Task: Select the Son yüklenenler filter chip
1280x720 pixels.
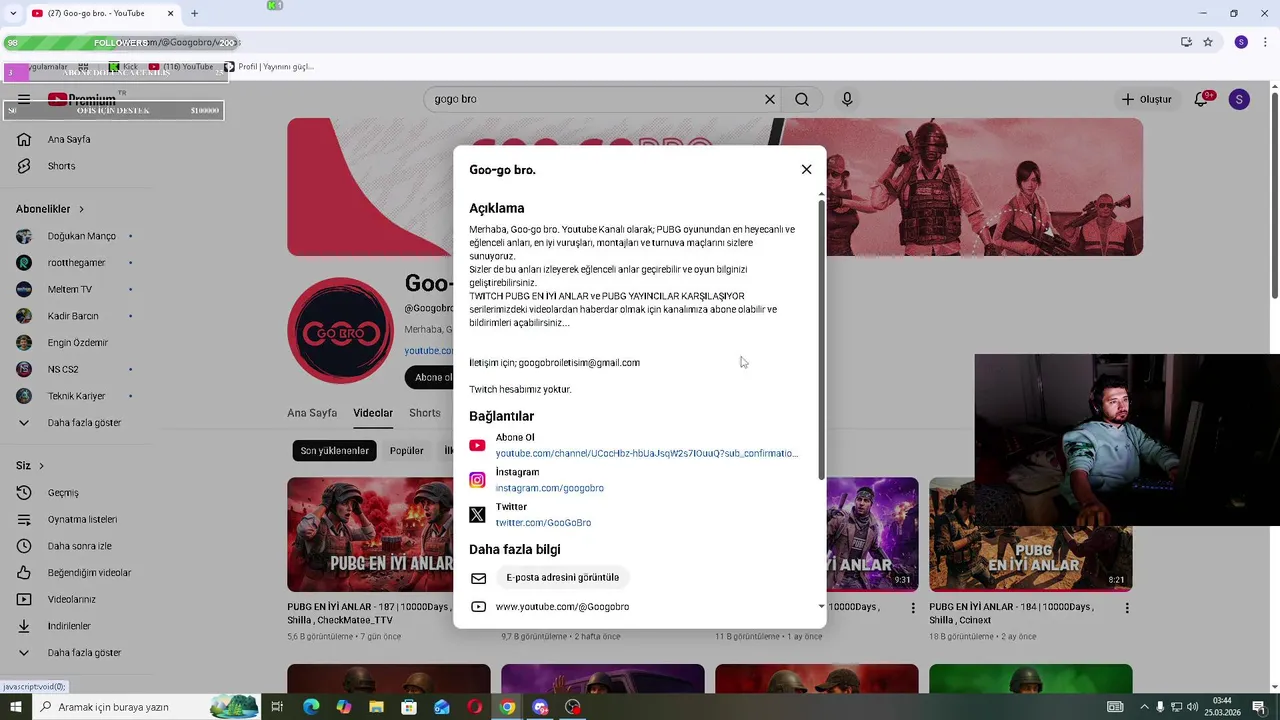Action: (335, 451)
